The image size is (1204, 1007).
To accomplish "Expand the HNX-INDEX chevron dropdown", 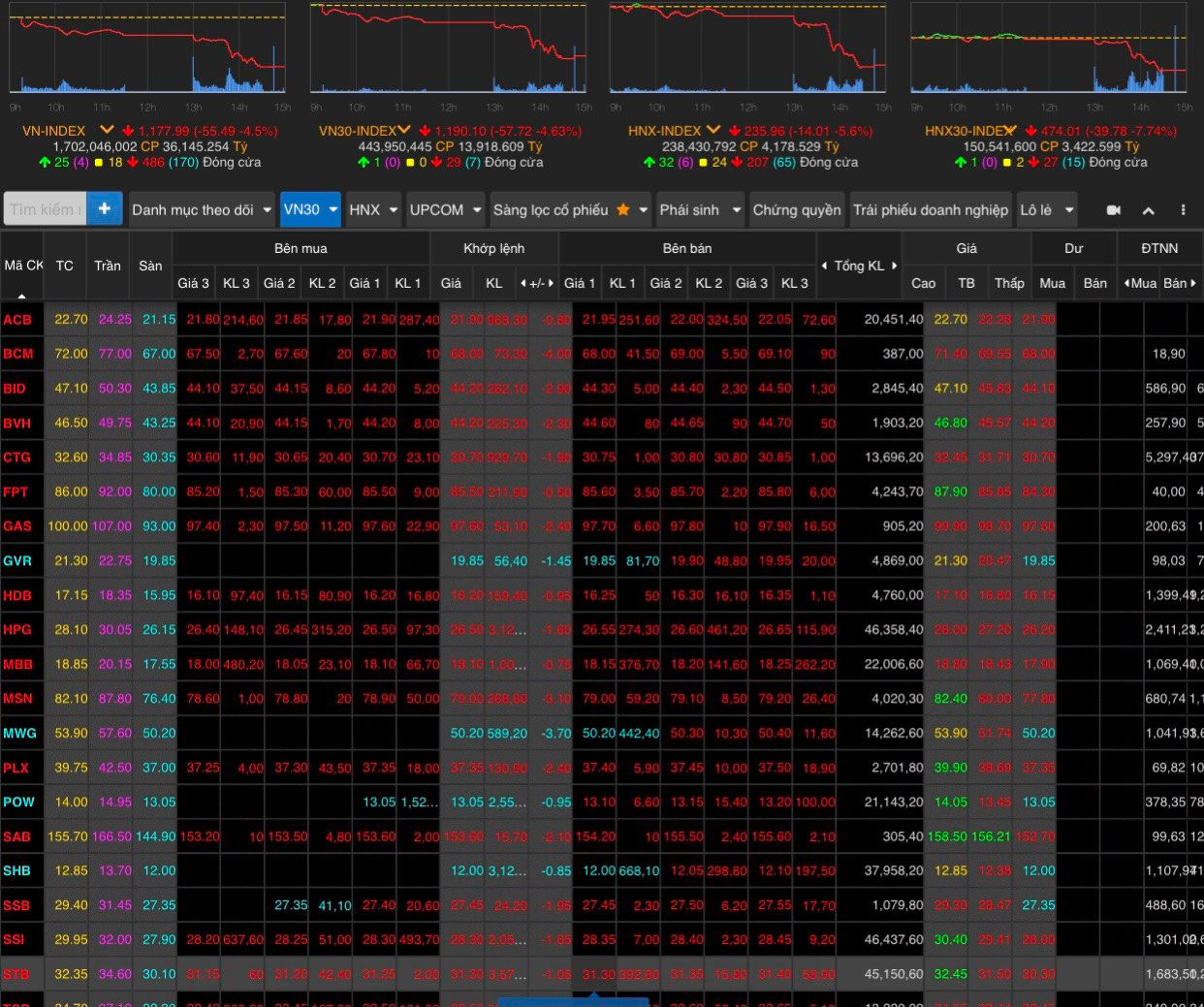I will coord(713,130).
